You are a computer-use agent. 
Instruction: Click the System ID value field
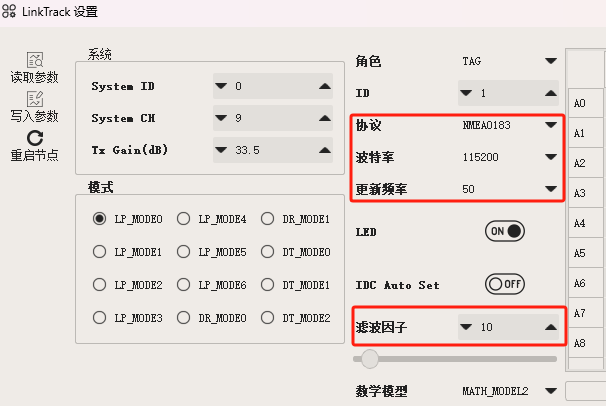273,86
